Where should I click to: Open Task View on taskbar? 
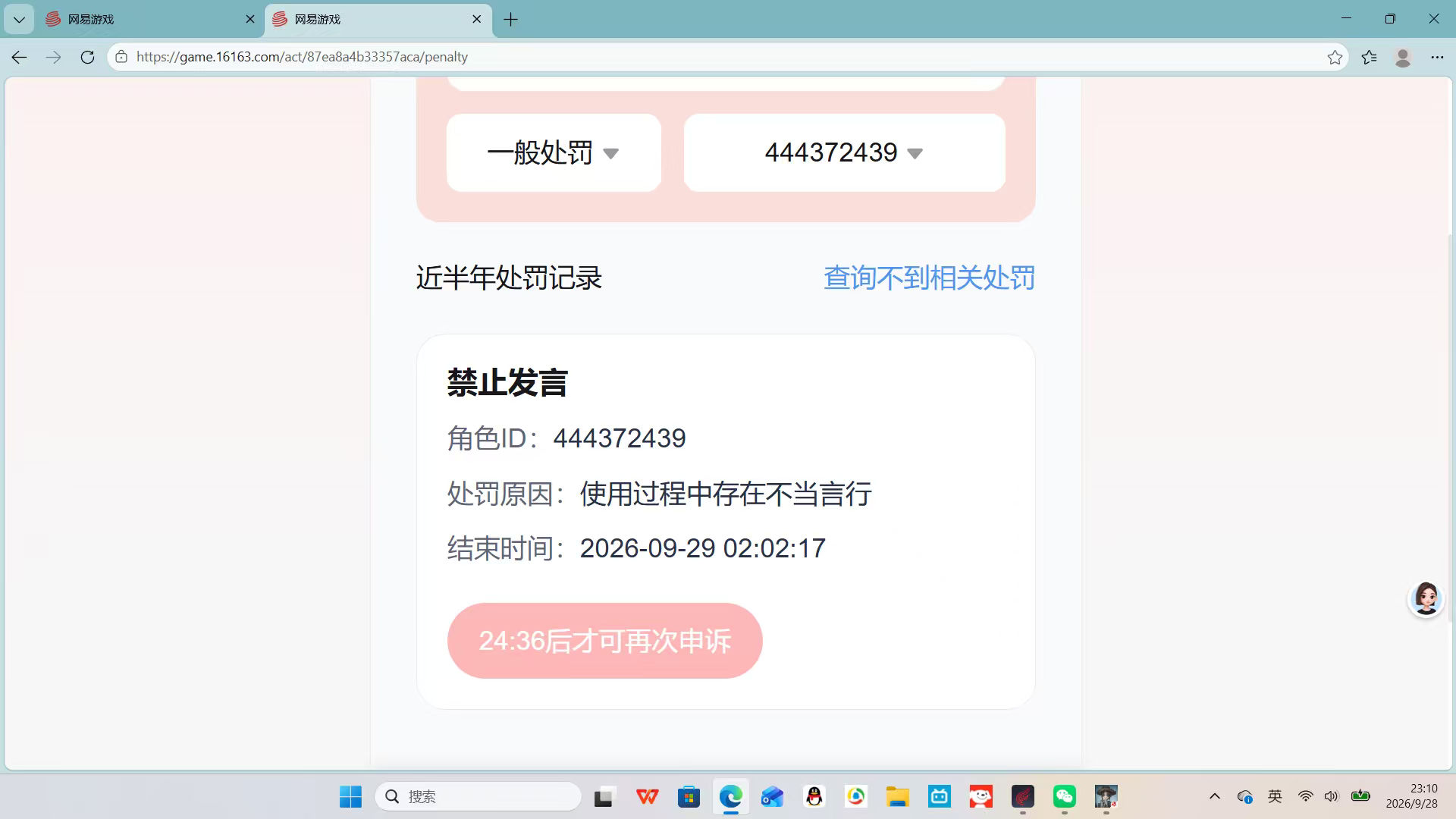(604, 796)
